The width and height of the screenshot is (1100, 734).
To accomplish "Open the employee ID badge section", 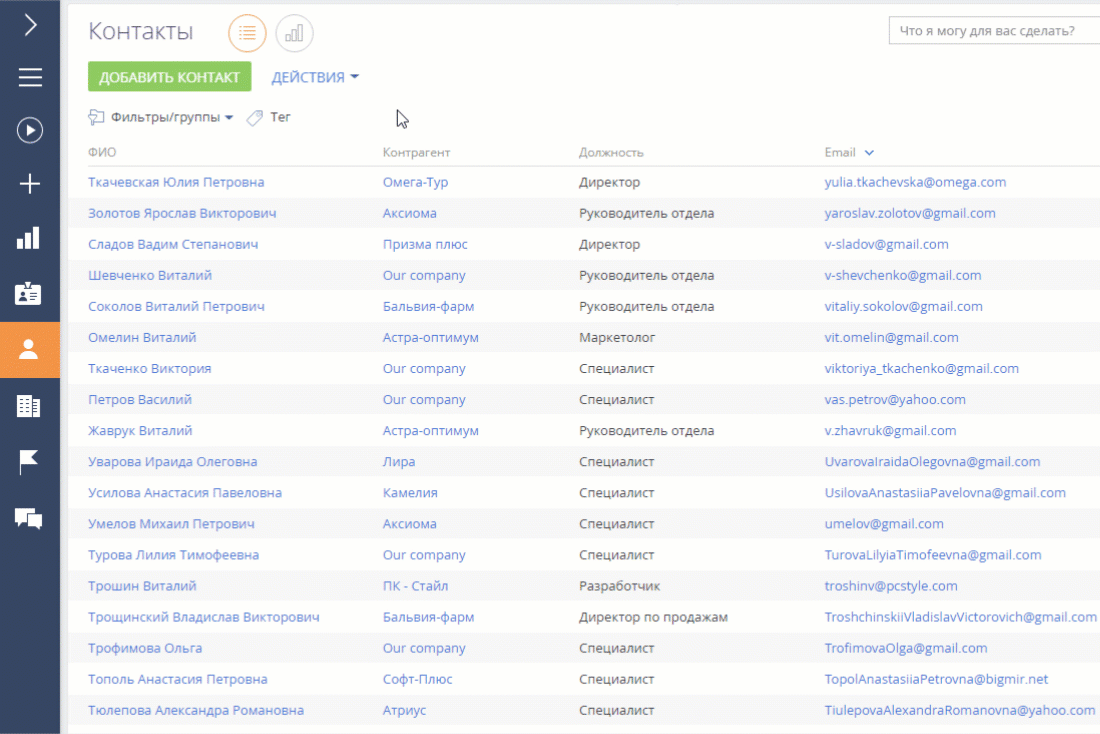I will click(x=29, y=293).
